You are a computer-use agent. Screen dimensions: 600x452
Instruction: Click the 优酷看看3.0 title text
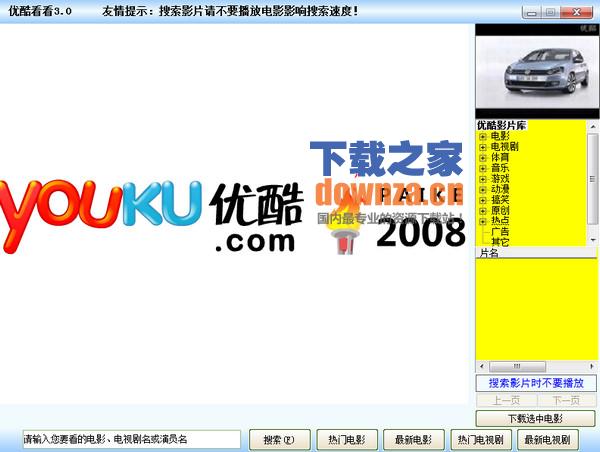[x=40, y=11]
